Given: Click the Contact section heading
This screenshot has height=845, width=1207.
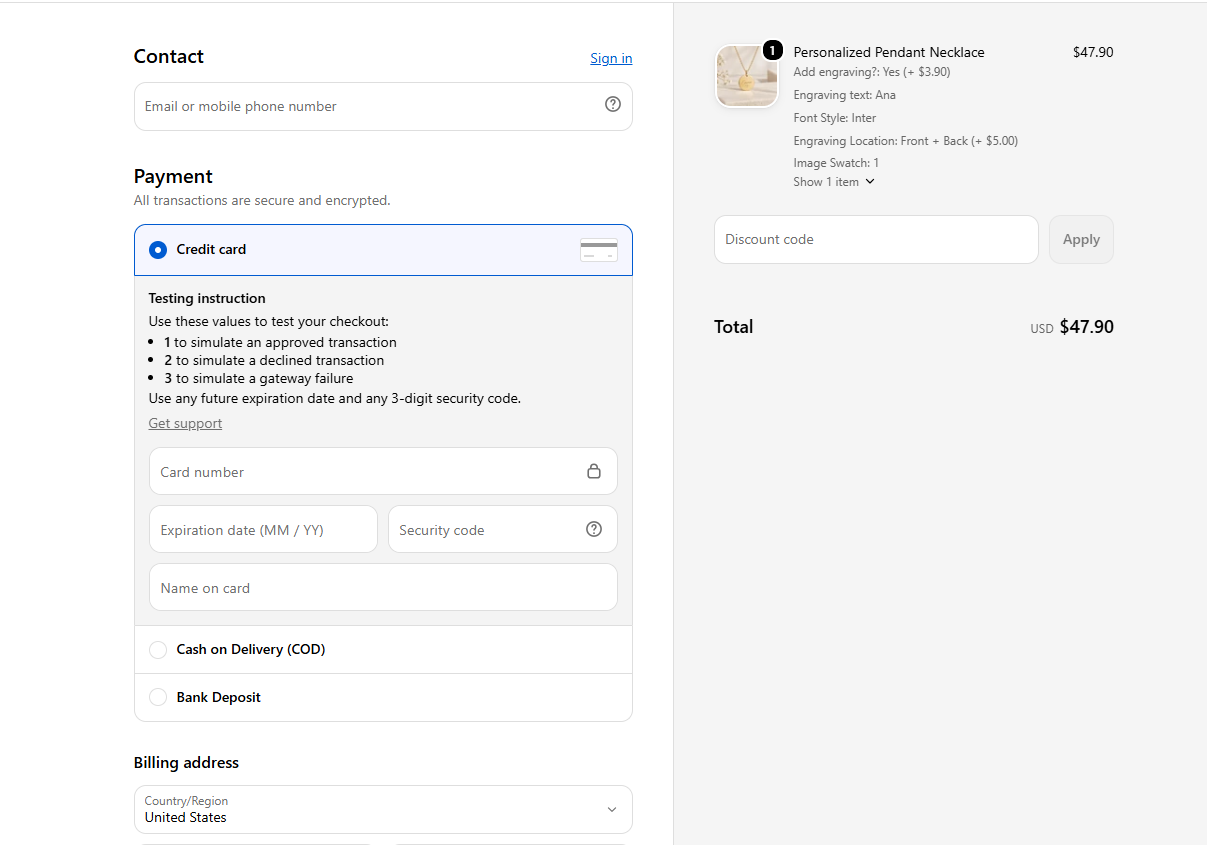Looking at the screenshot, I should click(x=169, y=56).
